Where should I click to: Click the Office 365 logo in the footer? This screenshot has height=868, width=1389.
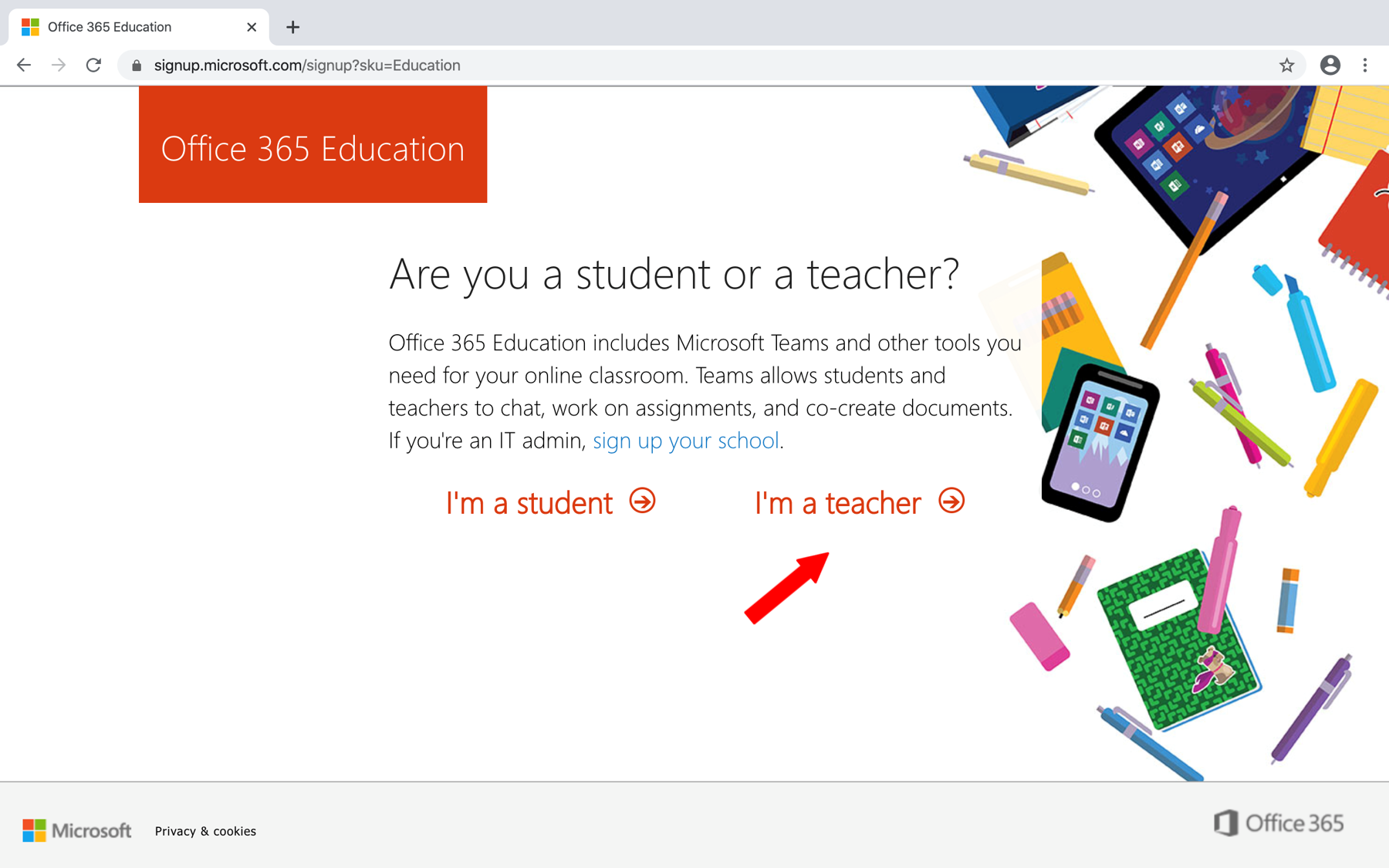(x=1279, y=823)
